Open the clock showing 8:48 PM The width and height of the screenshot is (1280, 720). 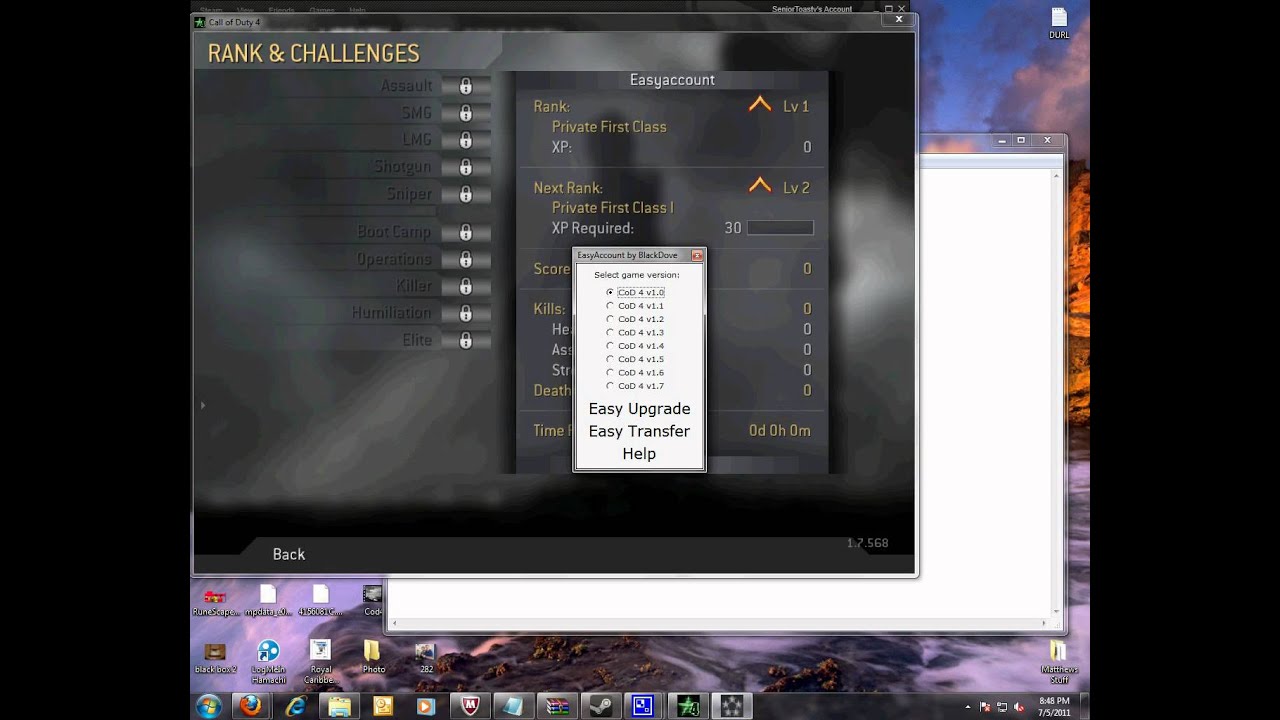pyautogui.click(x=1054, y=707)
